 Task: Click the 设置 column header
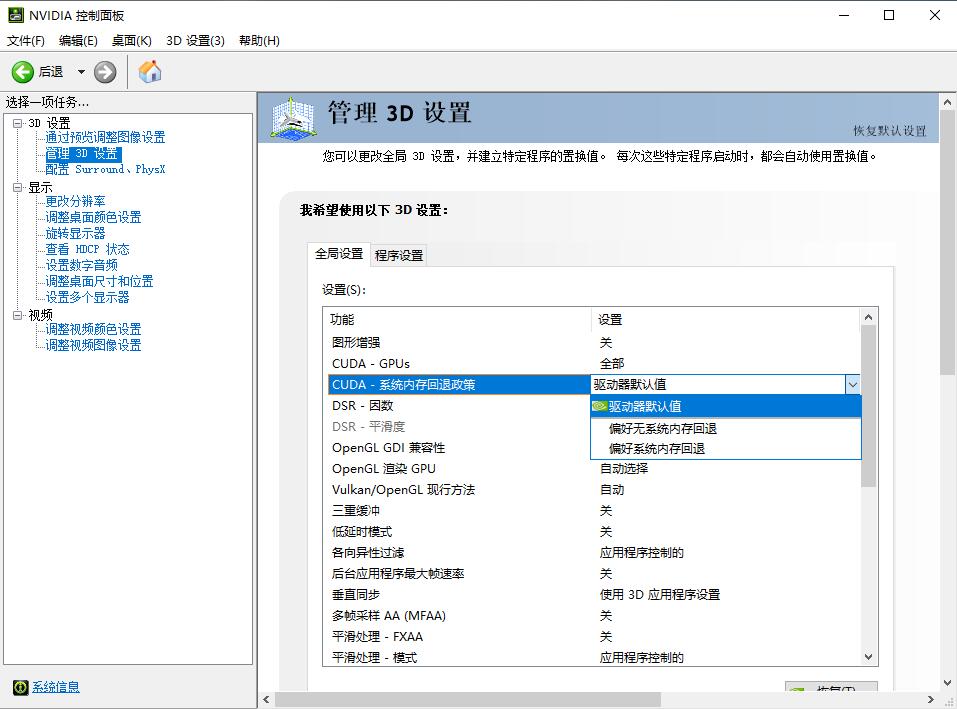726,320
